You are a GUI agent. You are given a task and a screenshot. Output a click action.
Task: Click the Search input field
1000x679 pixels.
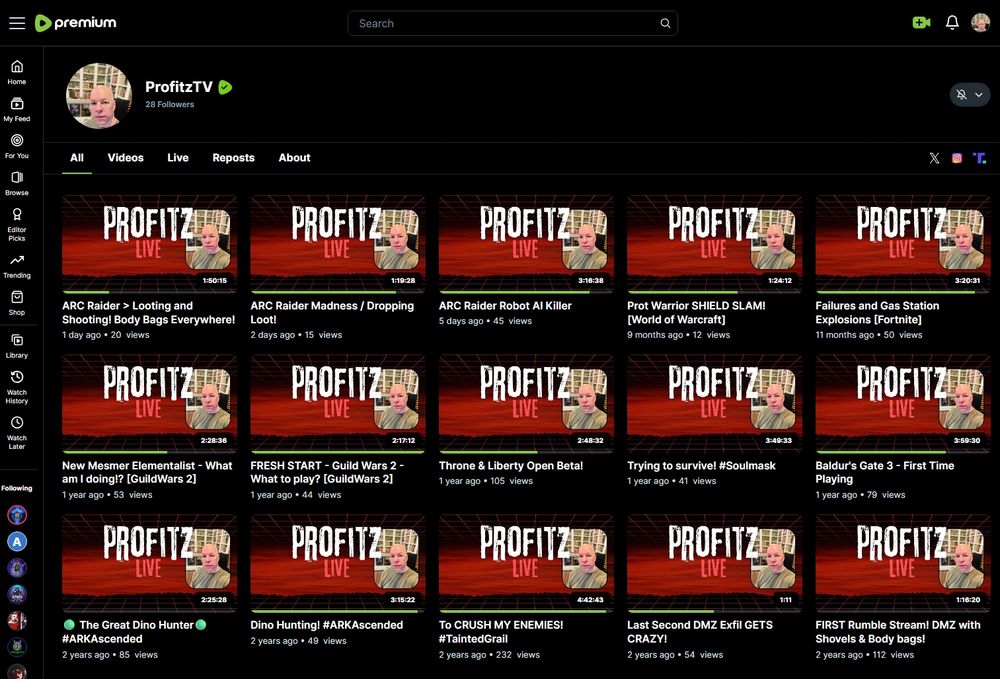[512, 24]
